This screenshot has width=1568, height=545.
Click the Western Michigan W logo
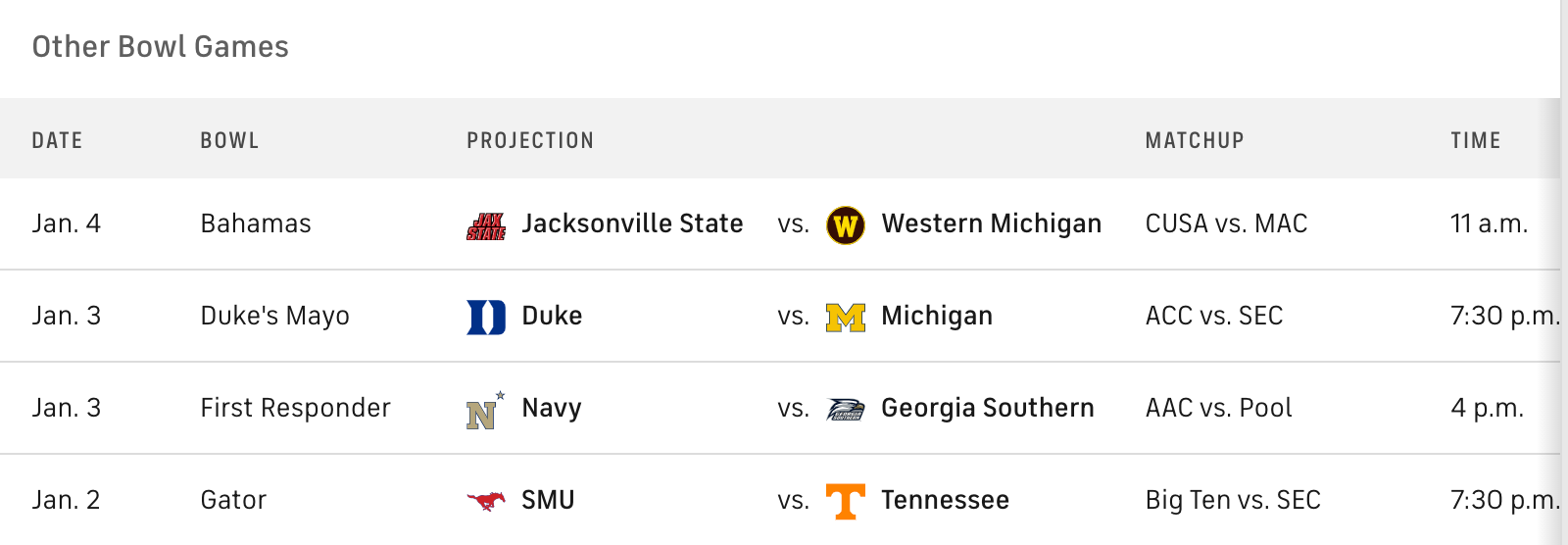pyautogui.click(x=846, y=225)
